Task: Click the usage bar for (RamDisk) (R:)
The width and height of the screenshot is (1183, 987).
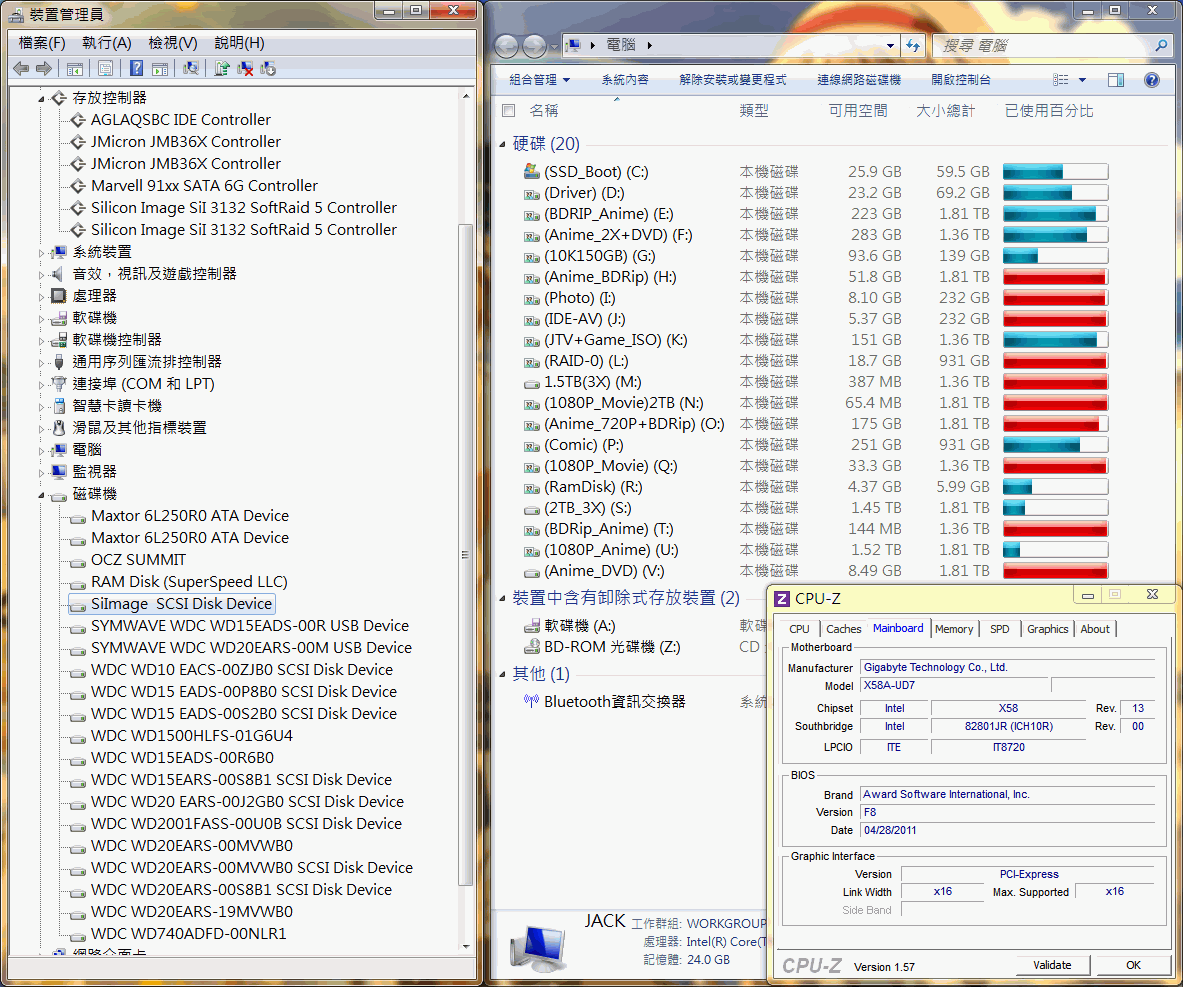Action: tap(1055, 487)
